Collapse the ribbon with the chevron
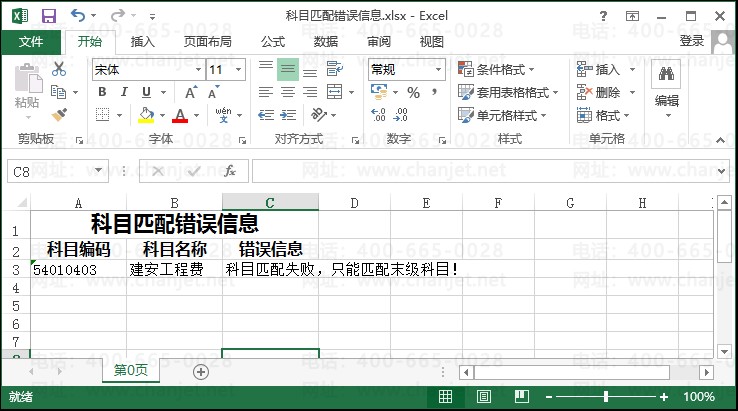 tap(721, 140)
